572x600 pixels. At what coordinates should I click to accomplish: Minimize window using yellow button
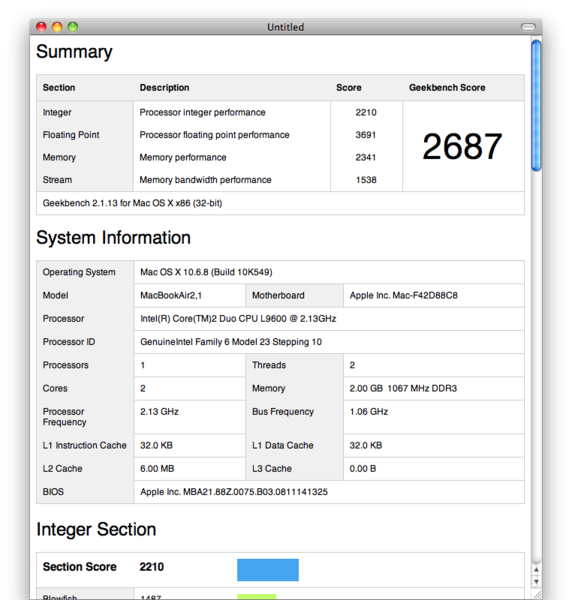click(x=57, y=27)
